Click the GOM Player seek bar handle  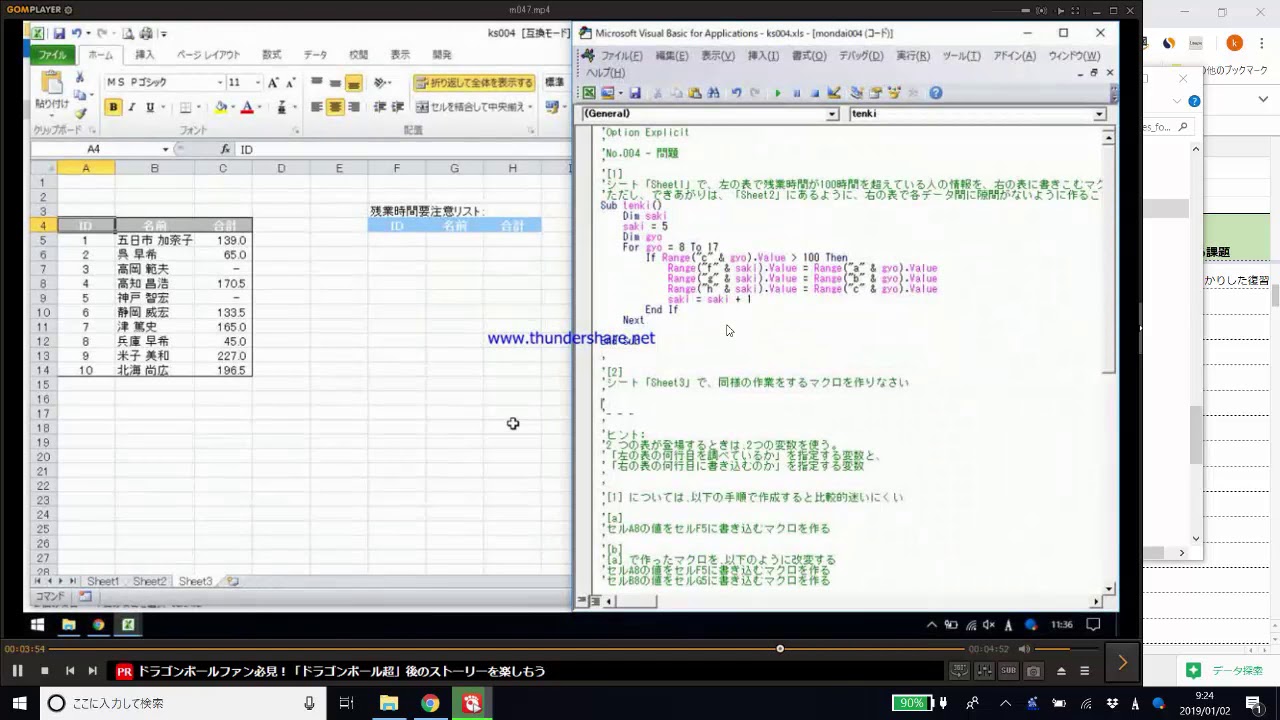coord(780,648)
